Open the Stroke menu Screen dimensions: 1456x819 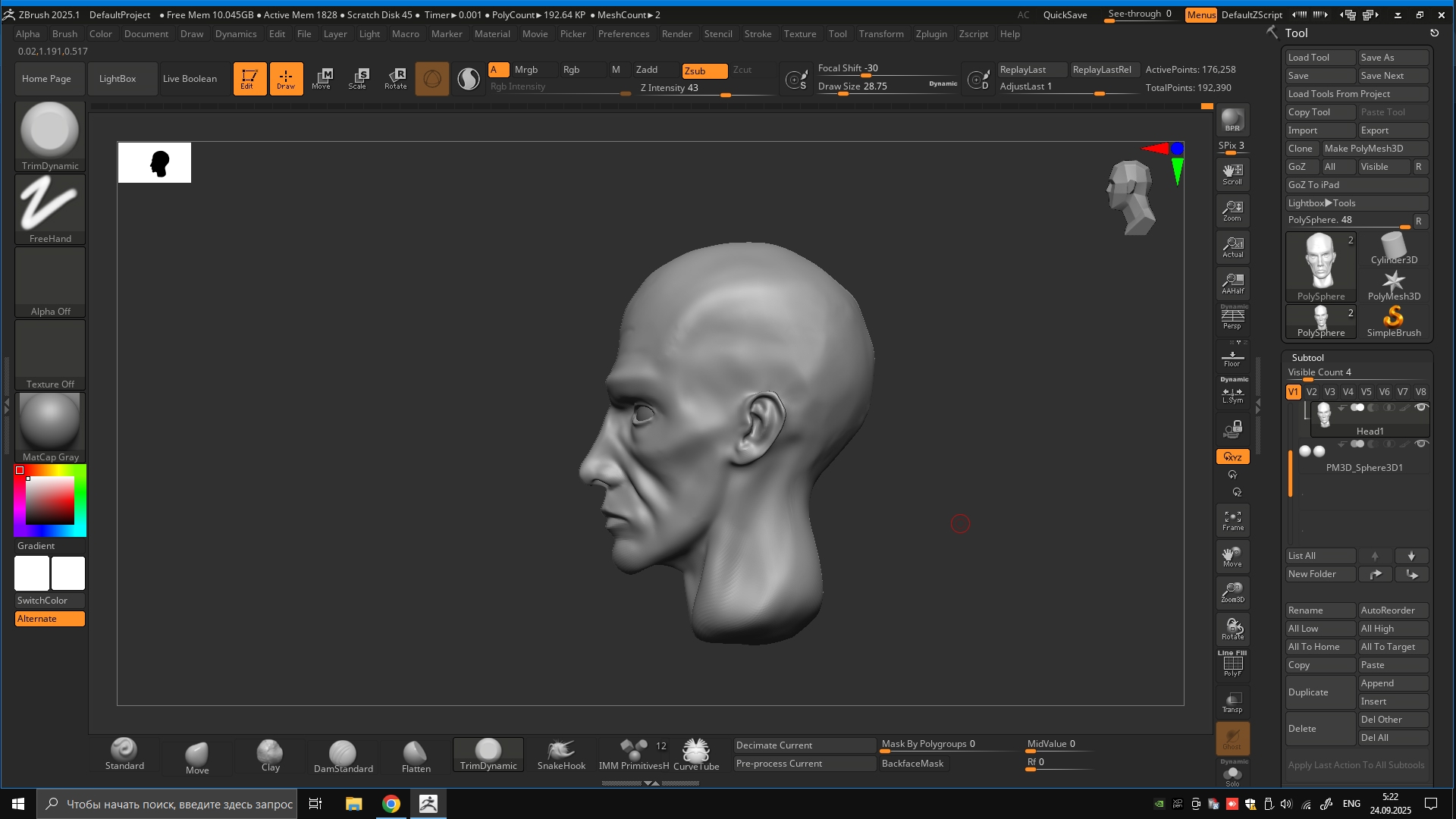point(757,34)
